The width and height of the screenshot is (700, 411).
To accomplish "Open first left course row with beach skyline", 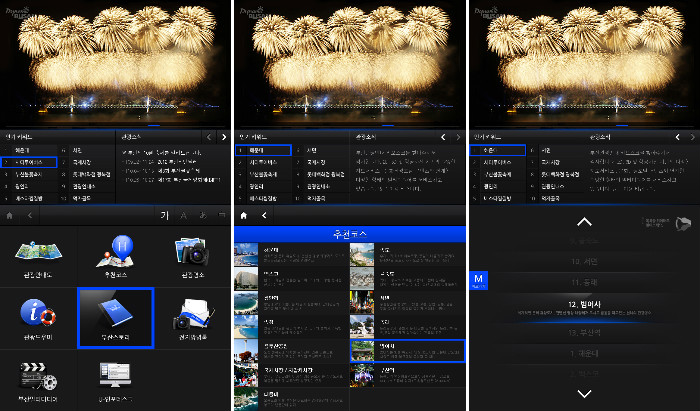I will tap(292, 254).
